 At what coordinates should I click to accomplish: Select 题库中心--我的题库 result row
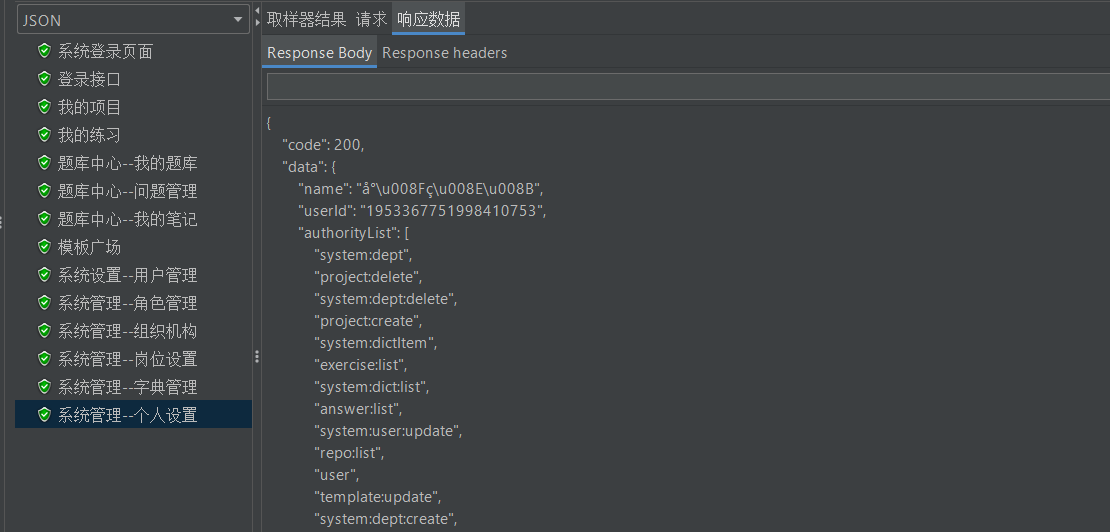(127, 163)
